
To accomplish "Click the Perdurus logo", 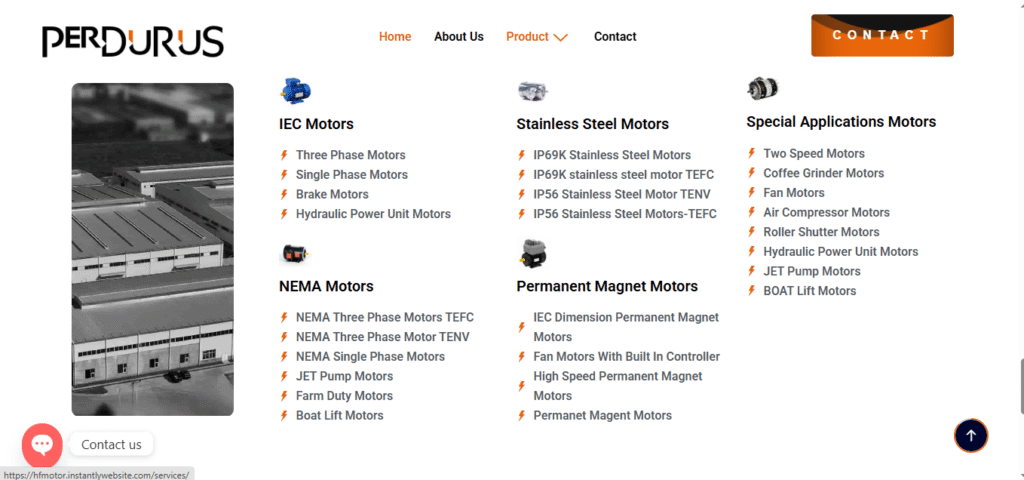I will point(133,40).
